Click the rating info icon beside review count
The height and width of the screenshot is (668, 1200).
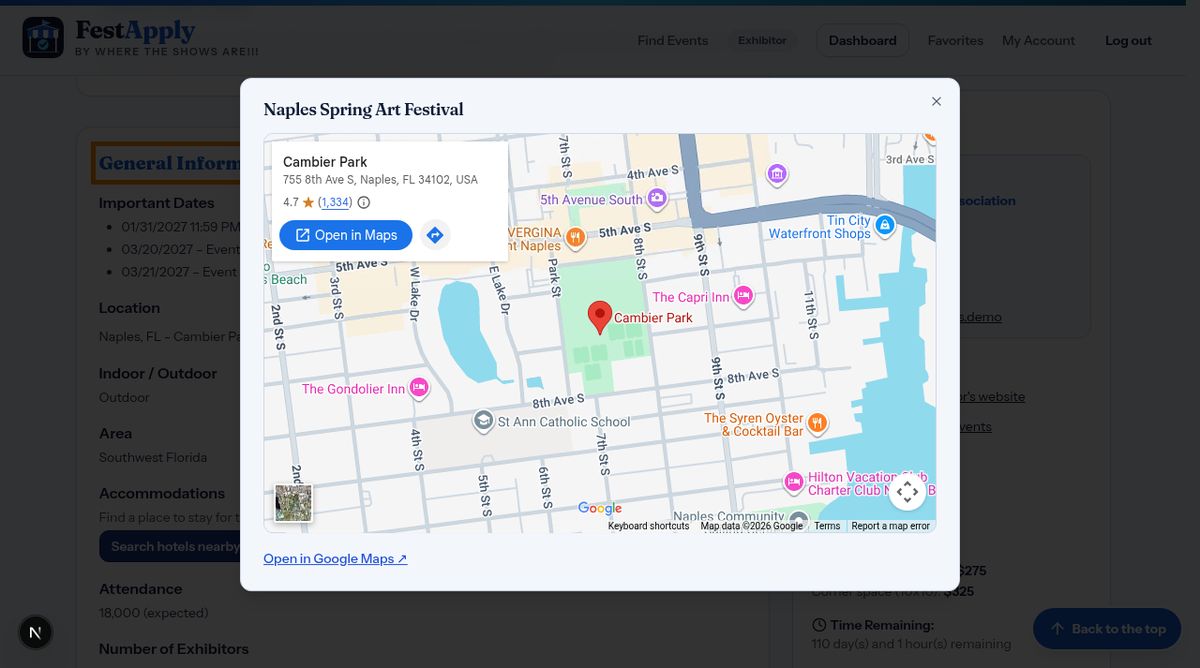pos(364,202)
